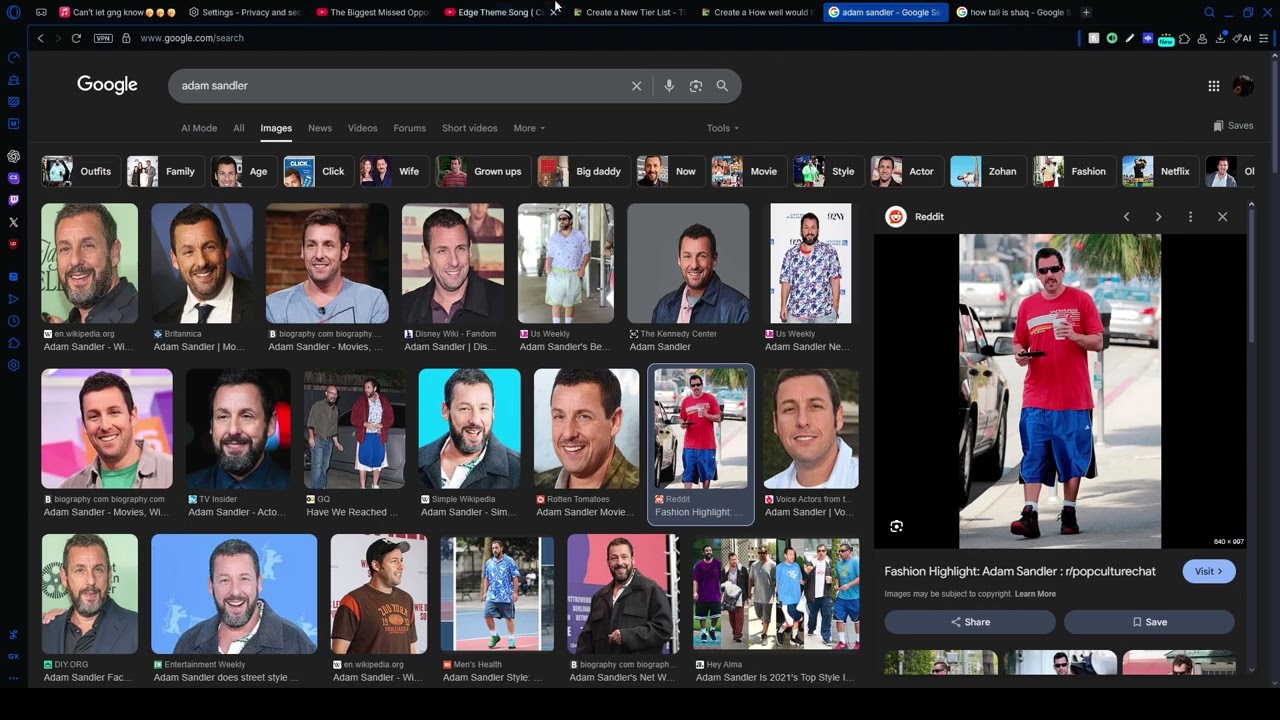Switch to the AI Mode tab
The image size is (1280, 720).
199,128
